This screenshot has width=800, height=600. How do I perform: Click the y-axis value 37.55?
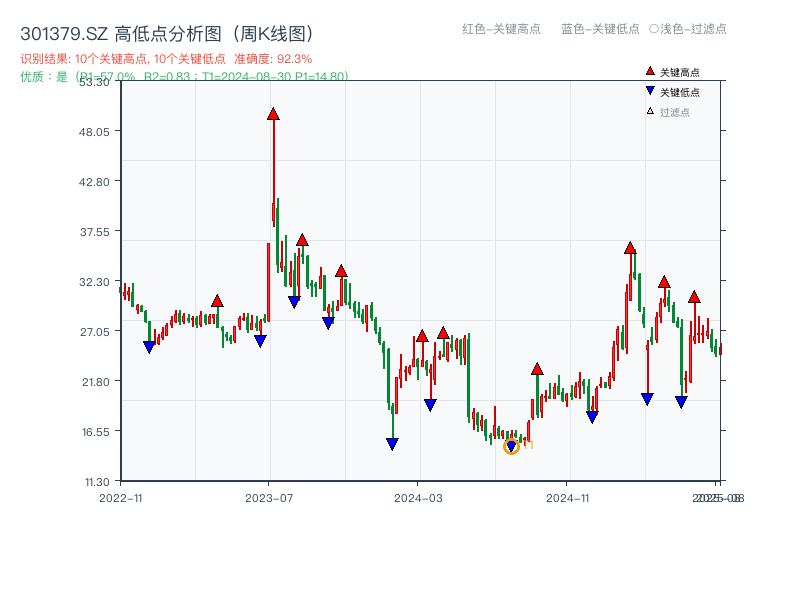[x=94, y=232]
